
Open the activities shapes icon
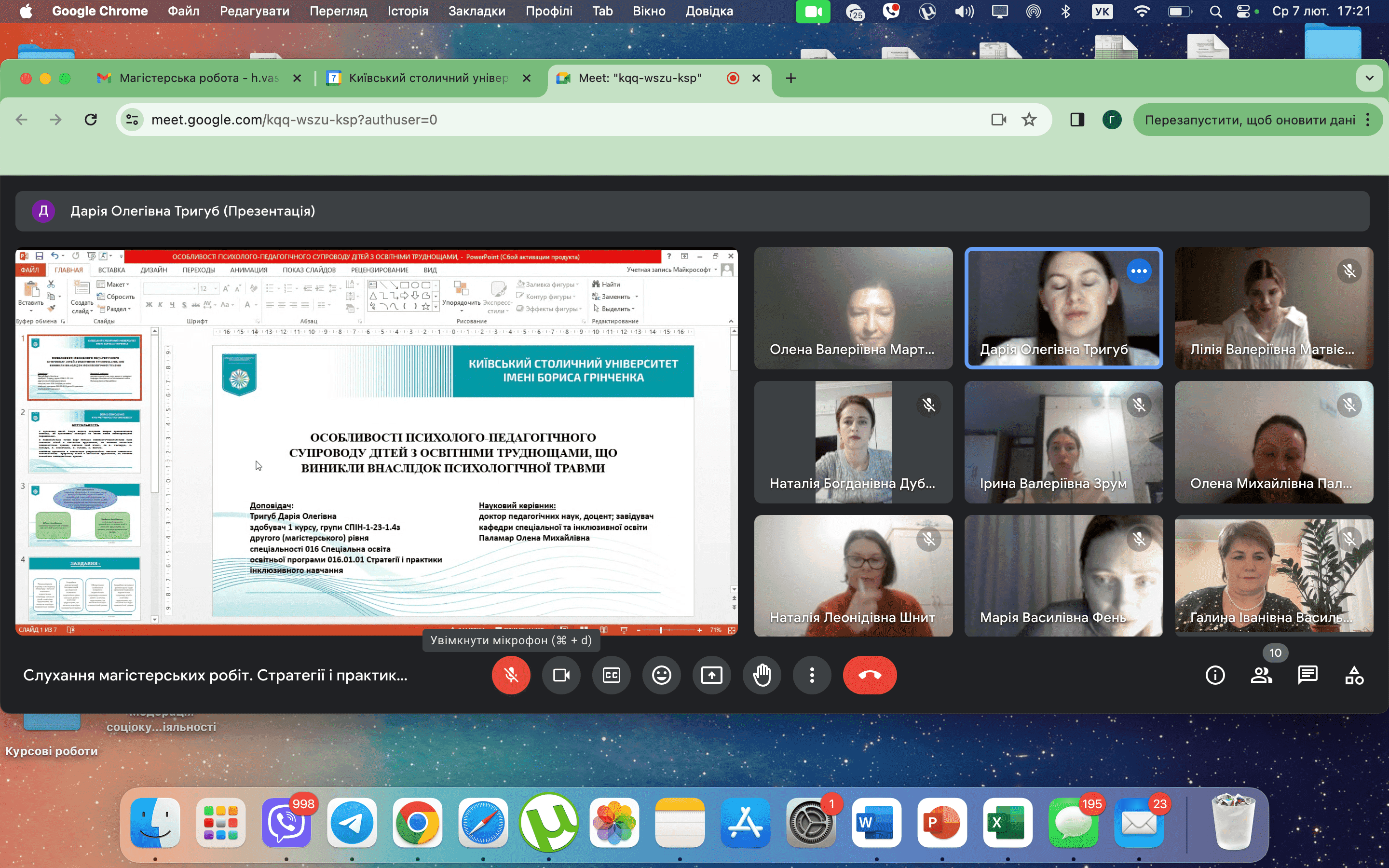1354,675
